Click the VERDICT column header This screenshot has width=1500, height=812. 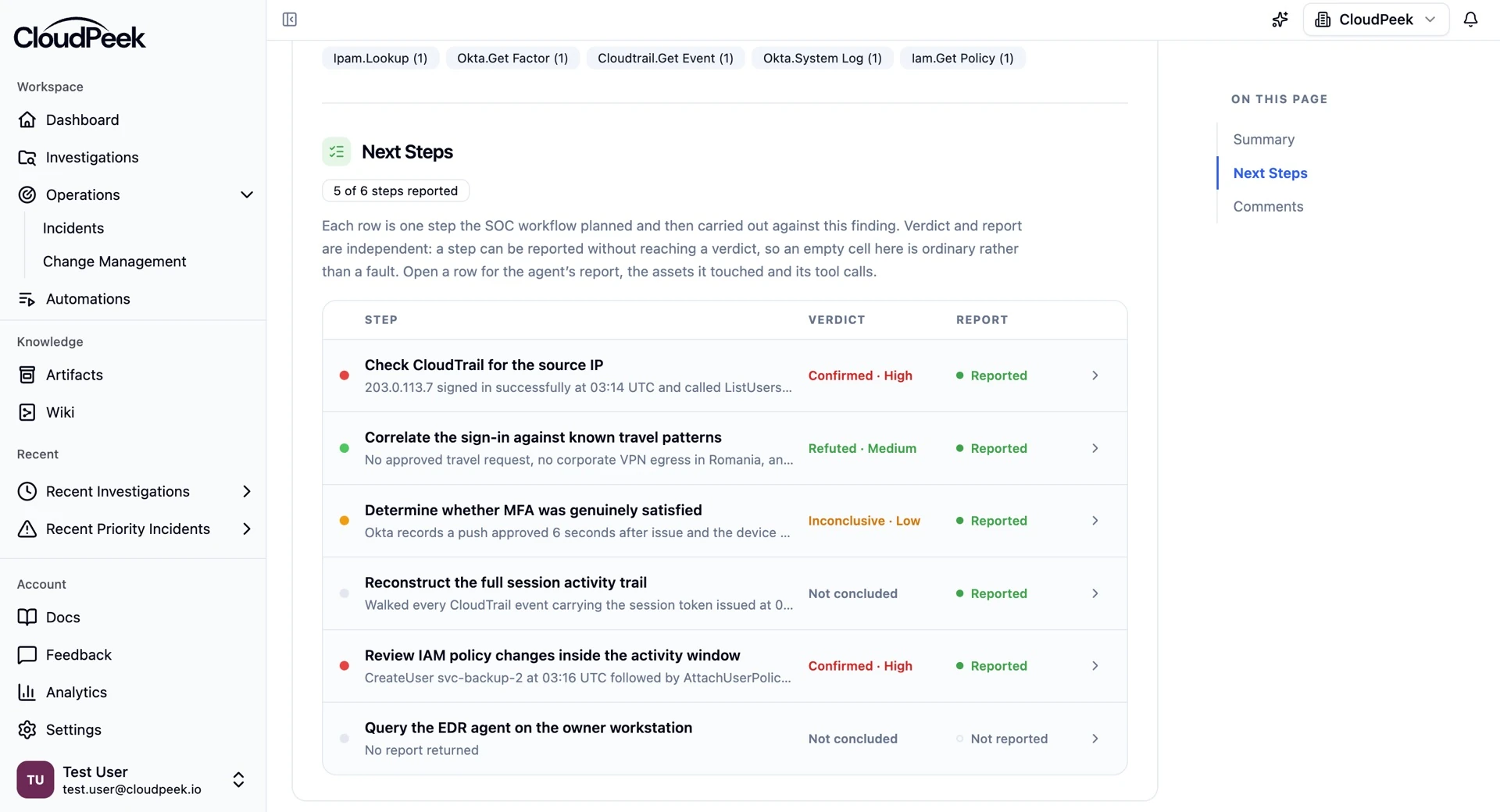pyautogui.click(x=837, y=319)
